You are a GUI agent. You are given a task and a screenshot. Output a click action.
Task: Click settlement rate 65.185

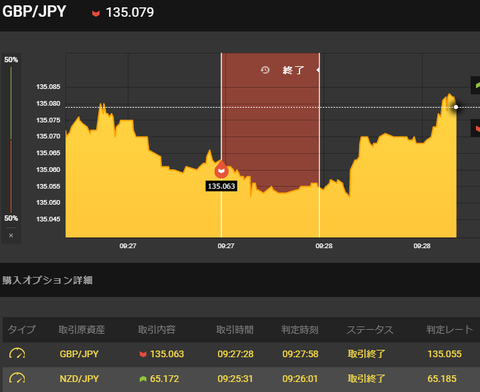click(442, 379)
